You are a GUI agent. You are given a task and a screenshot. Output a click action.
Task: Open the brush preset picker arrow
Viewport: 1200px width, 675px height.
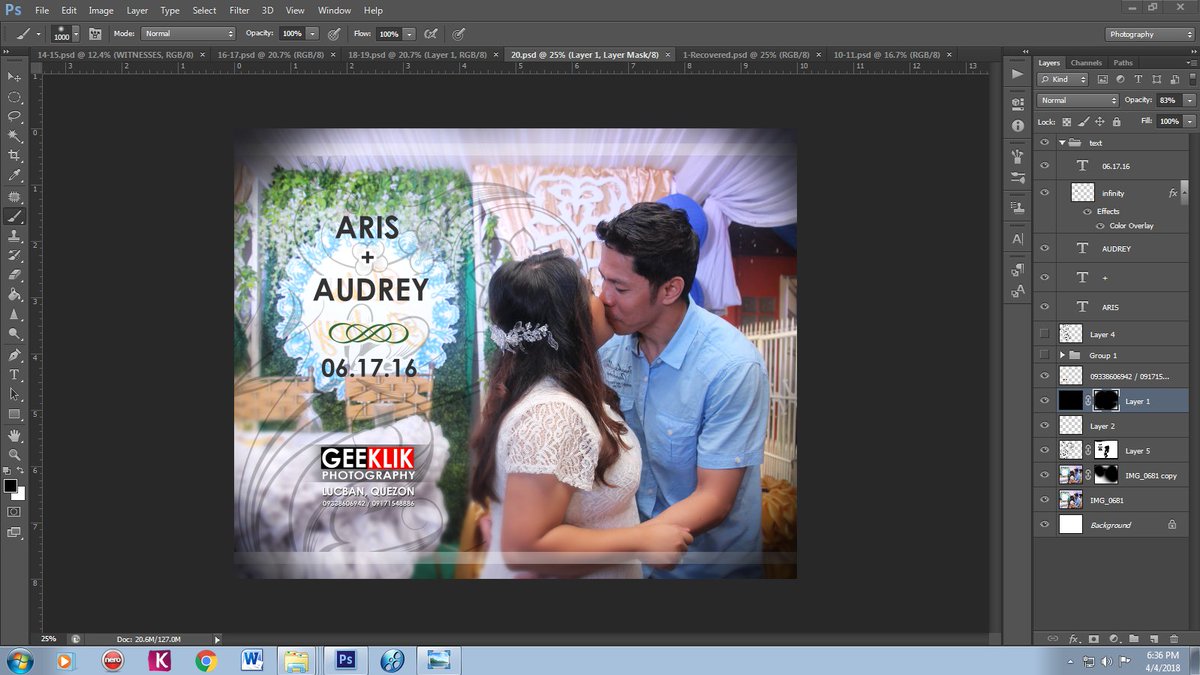[x=78, y=33]
